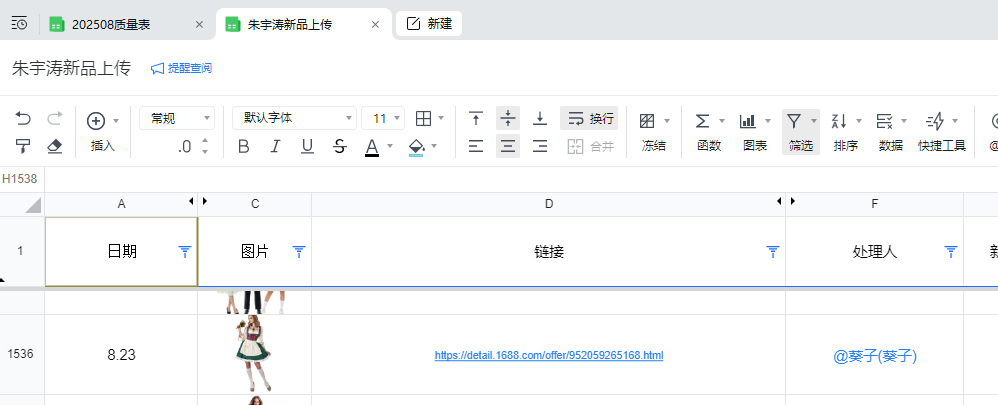Align cell content to top
This screenshot has width=998, height=405.
(476, 119)
